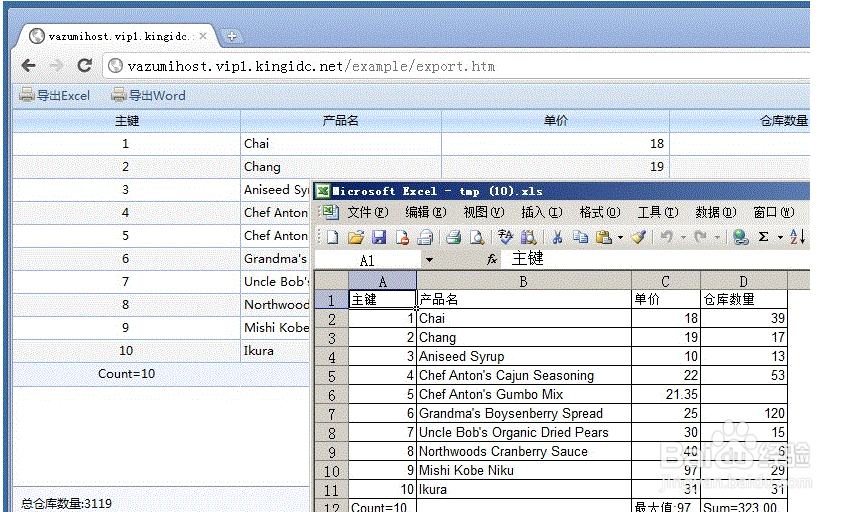This screenshot has width=860, height=512.
Task: Click the Sort Ascending A-Z icon
Action: click(797, 237)
